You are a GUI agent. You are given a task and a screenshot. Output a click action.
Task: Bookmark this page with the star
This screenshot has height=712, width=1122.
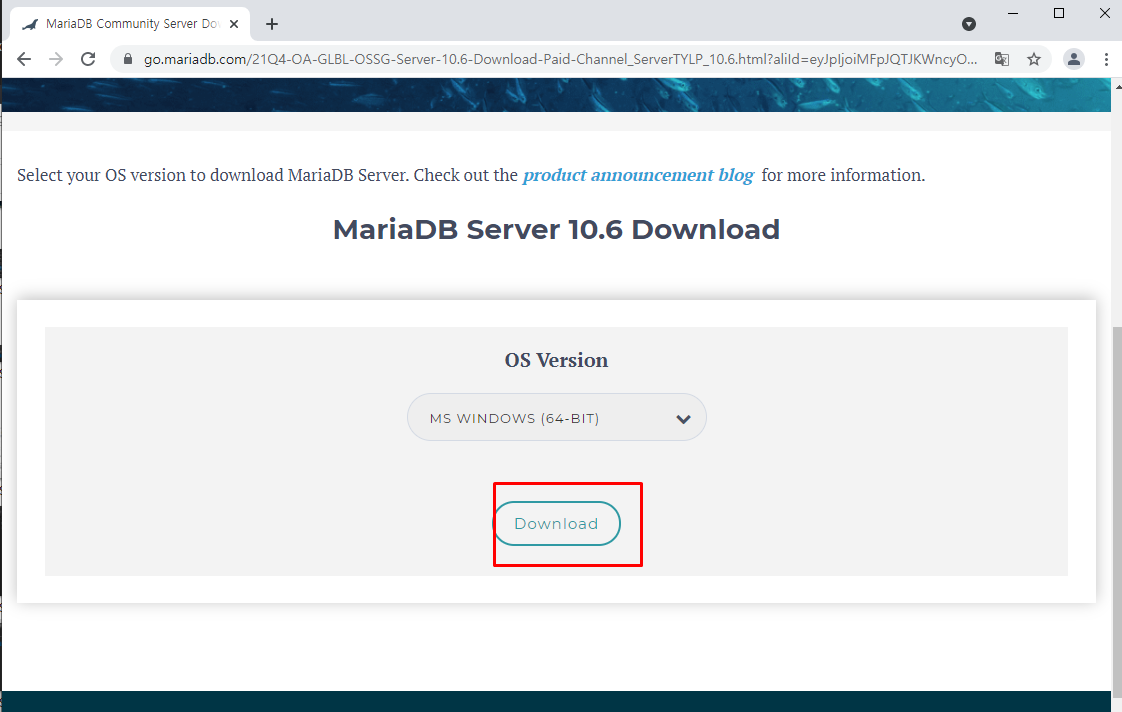point(1034,59)
